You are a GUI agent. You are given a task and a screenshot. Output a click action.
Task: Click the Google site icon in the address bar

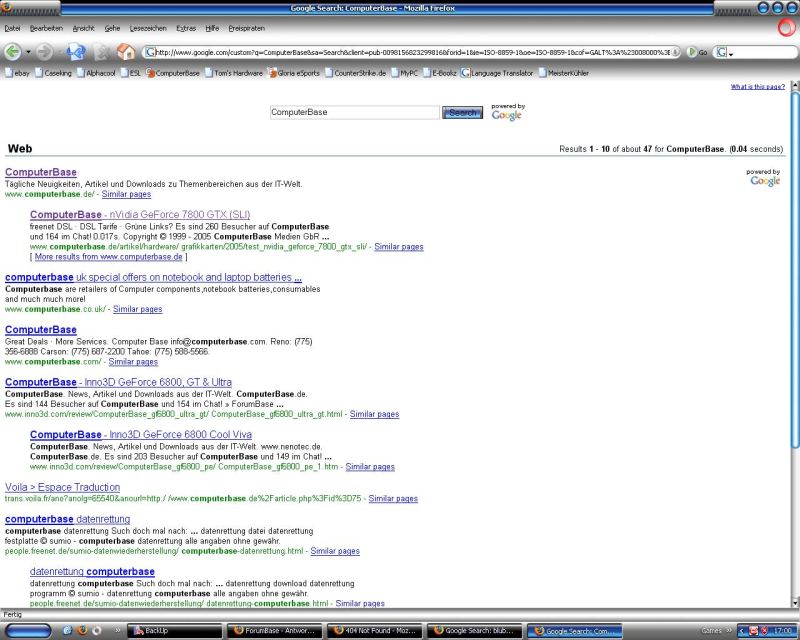[x=150, y=52]
